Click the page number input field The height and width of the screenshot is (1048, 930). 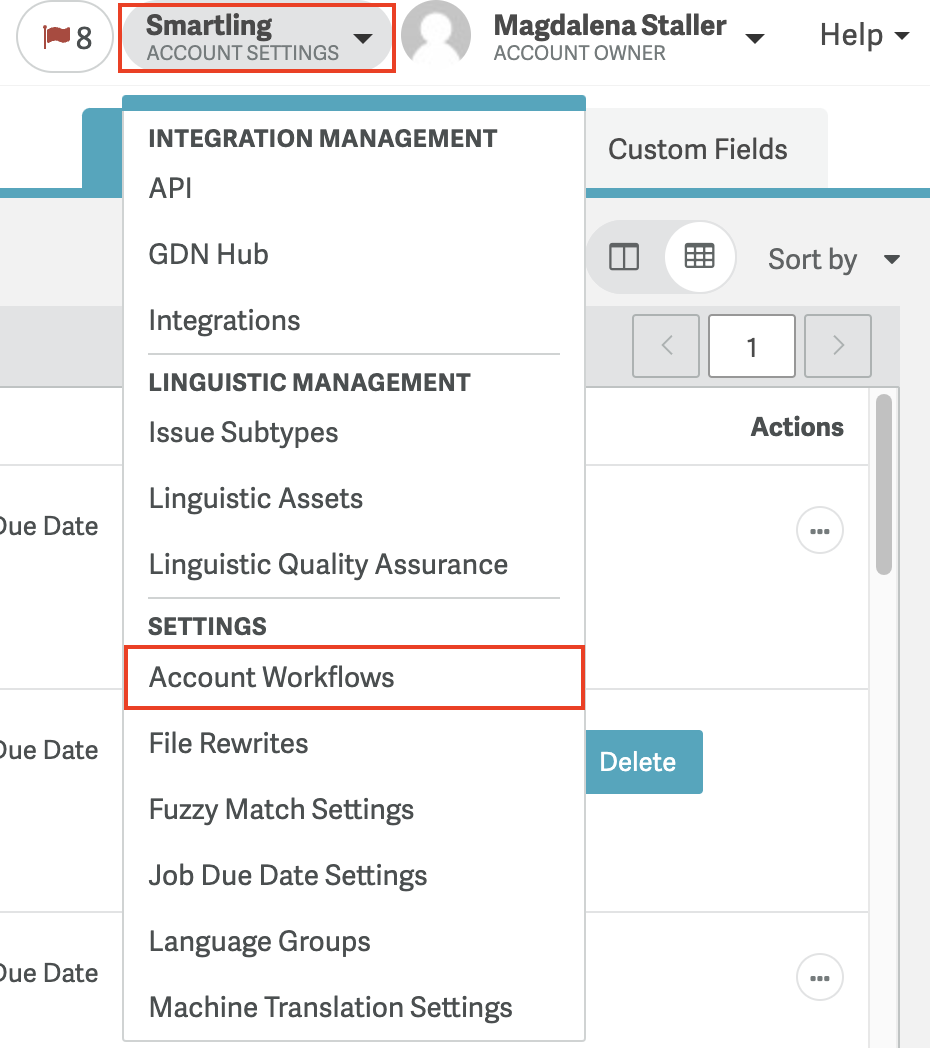click(x=751, y=346)
